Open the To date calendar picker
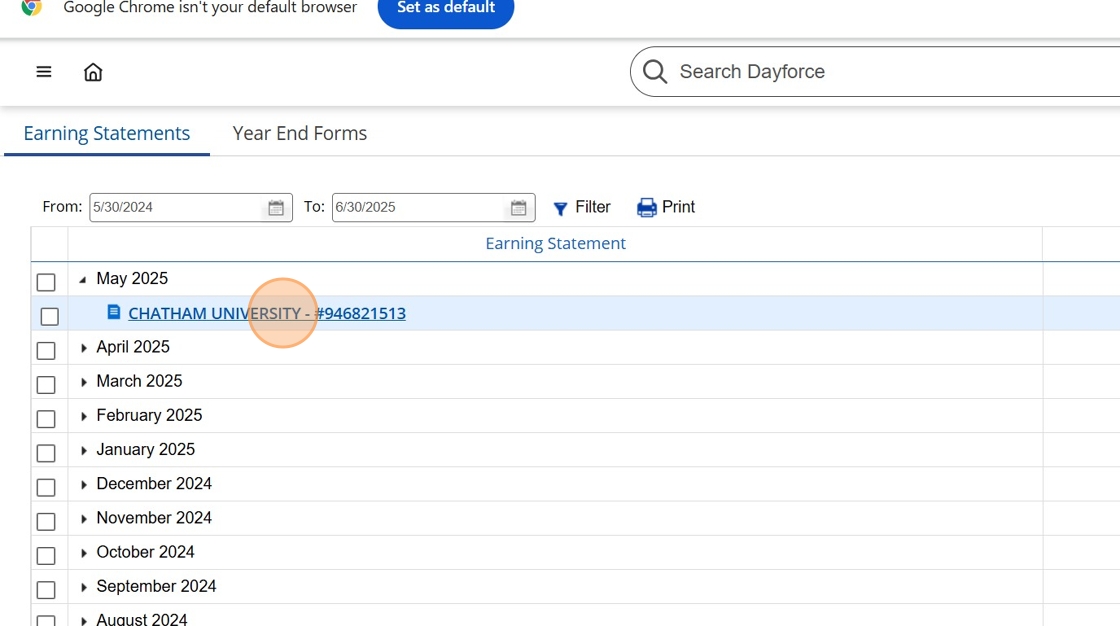The height and width of the screenshot is (626, 1120). (x=519, y=207)
